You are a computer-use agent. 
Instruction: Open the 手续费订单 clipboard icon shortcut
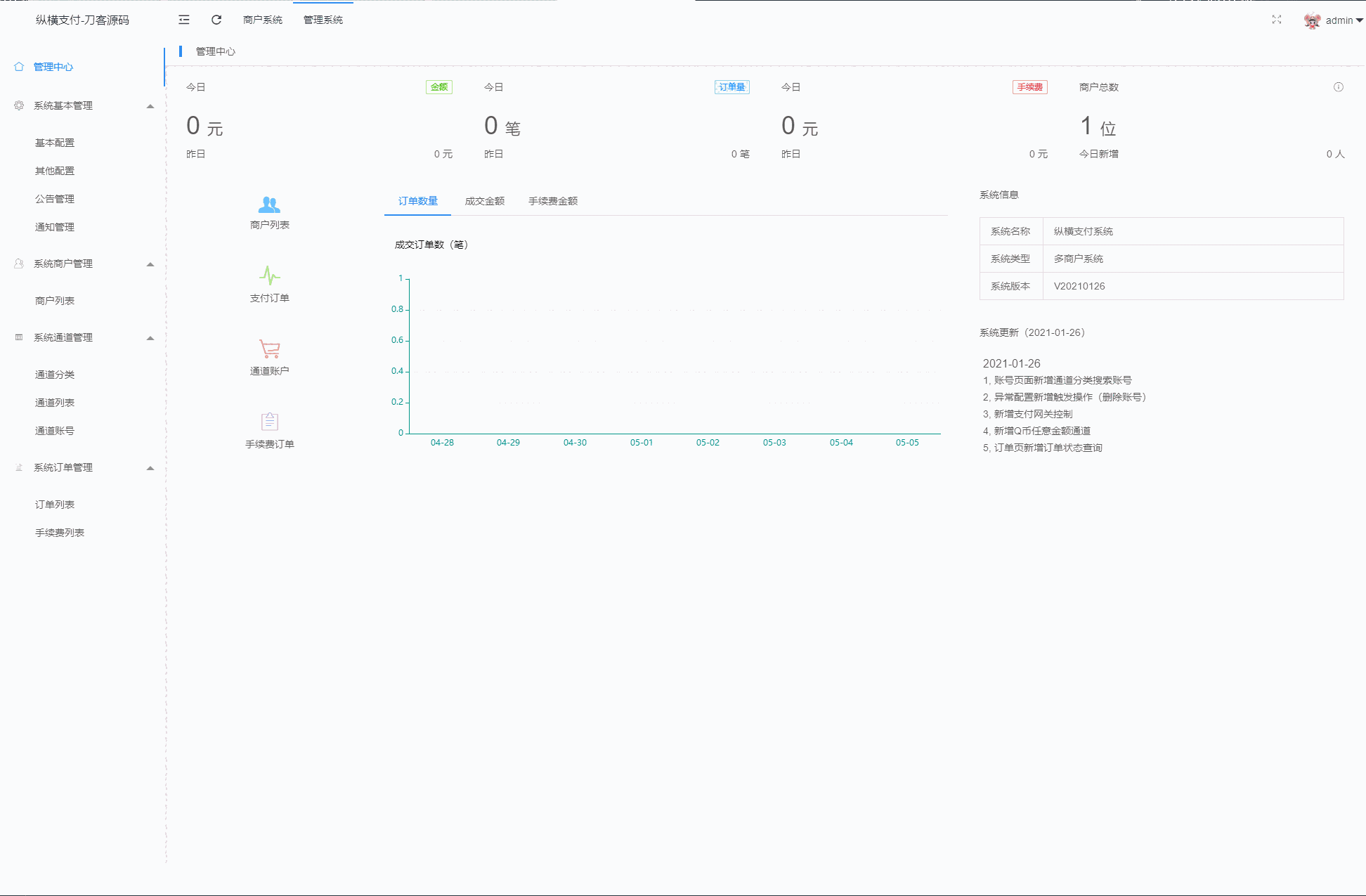point(269,422)
